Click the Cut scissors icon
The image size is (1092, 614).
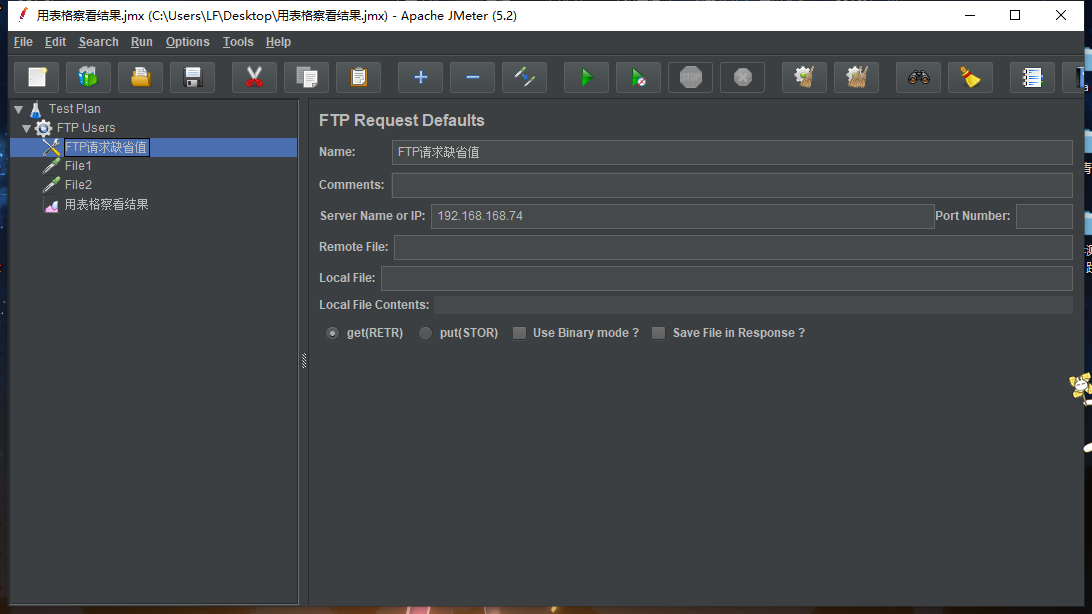coord(254,77)
